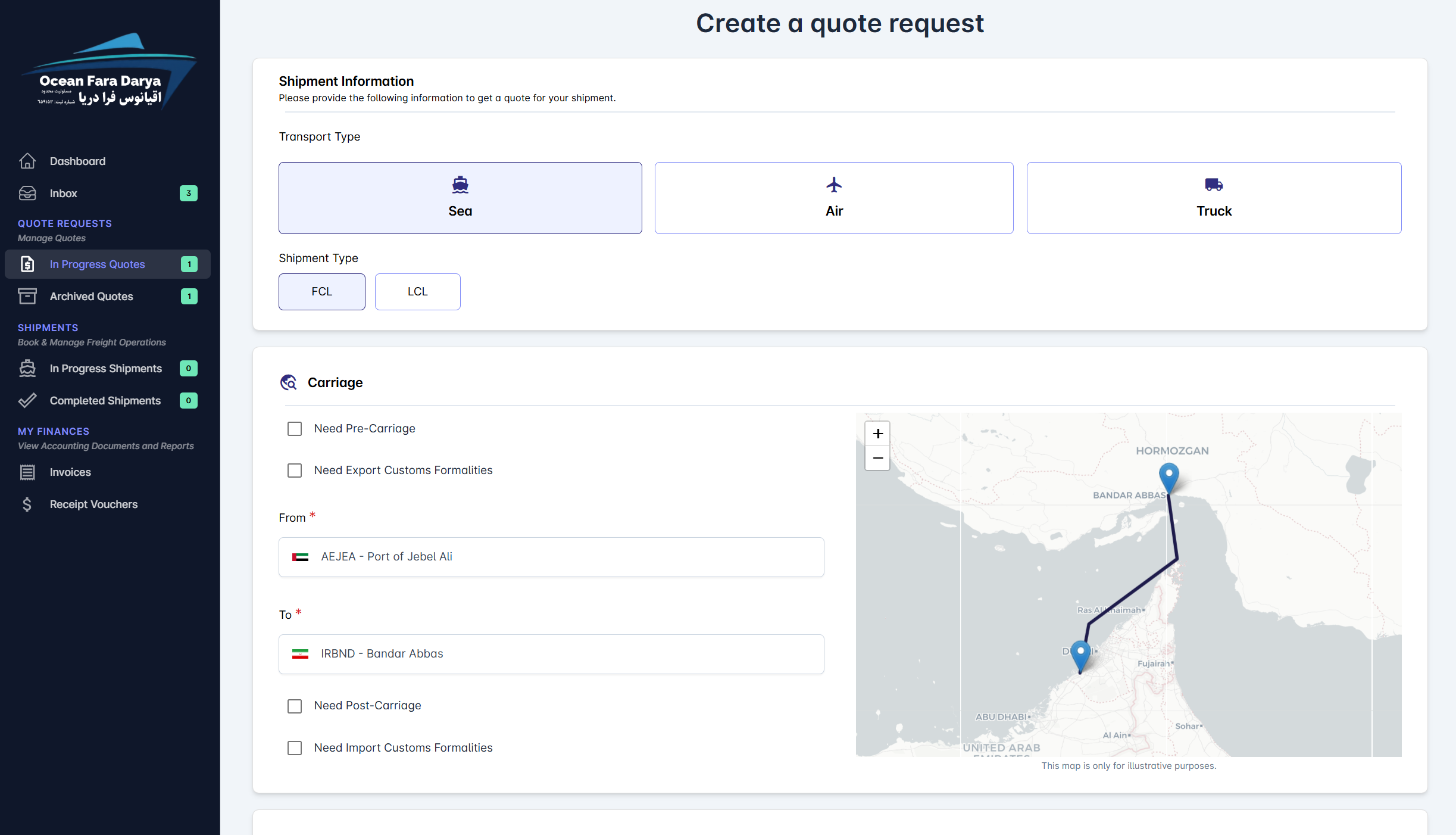Zoom in on the map

(x=877, y=434)
